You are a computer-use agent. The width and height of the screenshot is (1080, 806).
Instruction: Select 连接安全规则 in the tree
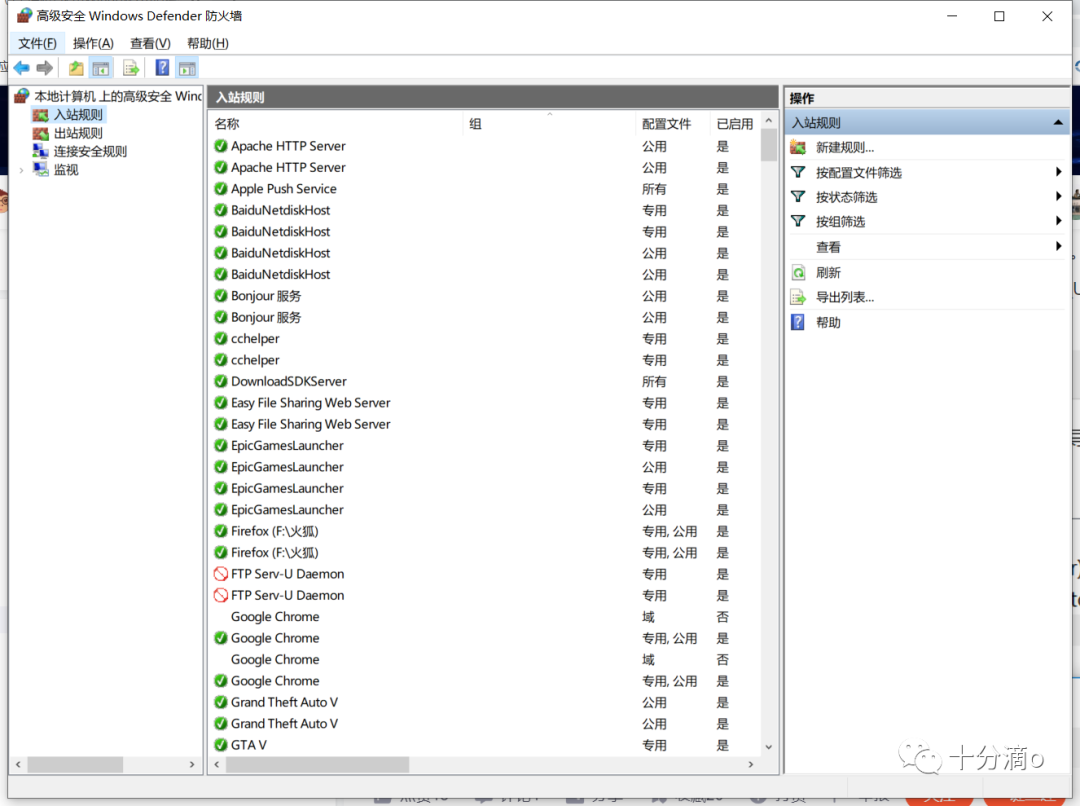point(90,152)
